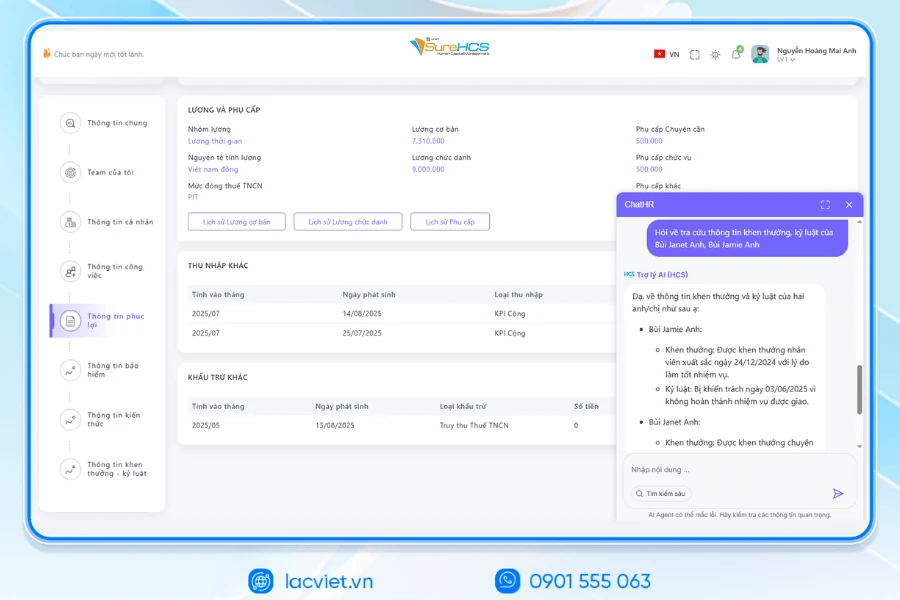Click the fullscreen brackets icon in header
900x600 pixels.
pos(693,56)
